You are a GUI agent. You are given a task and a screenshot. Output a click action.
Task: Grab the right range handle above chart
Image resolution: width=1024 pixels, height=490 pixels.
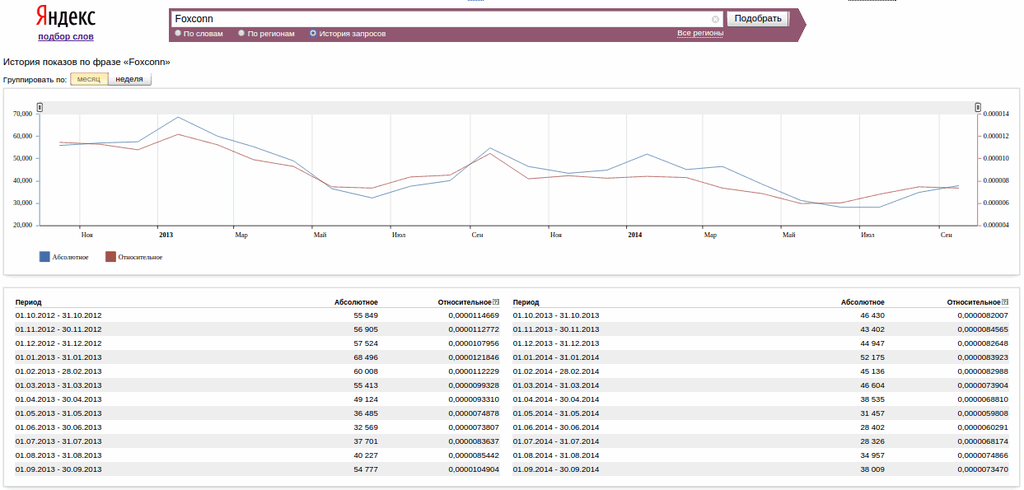(978, 107)
